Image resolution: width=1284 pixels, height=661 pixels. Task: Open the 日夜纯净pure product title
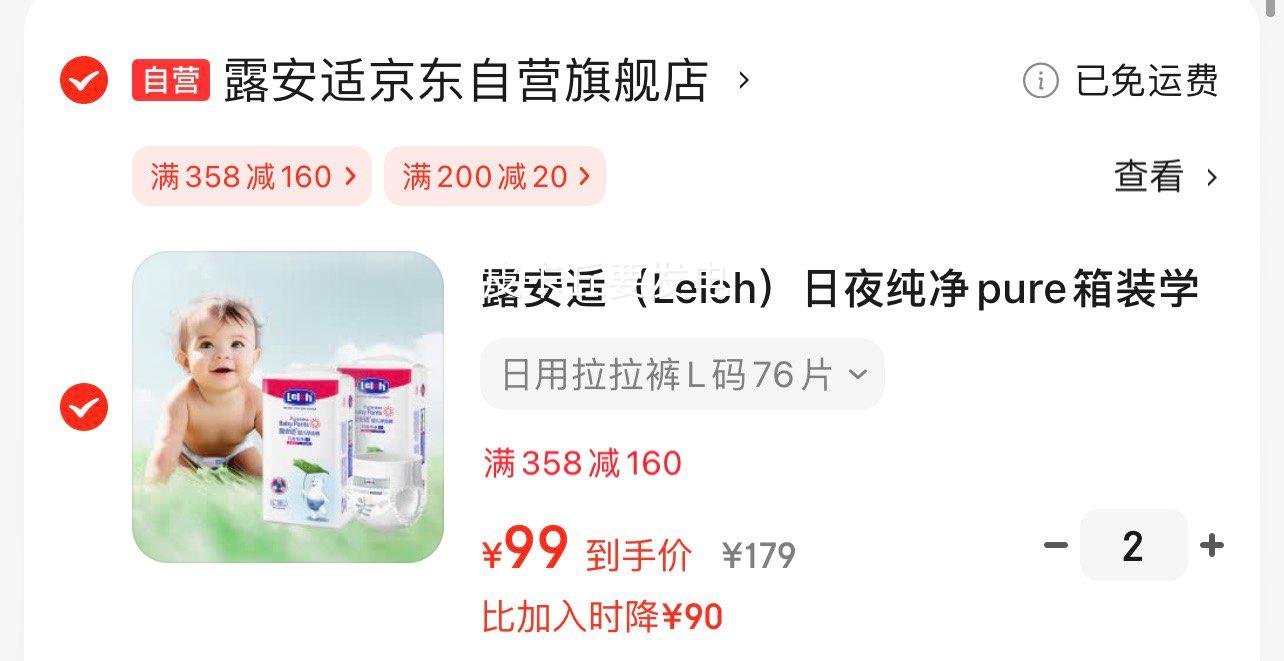click(x=840, y=289)
